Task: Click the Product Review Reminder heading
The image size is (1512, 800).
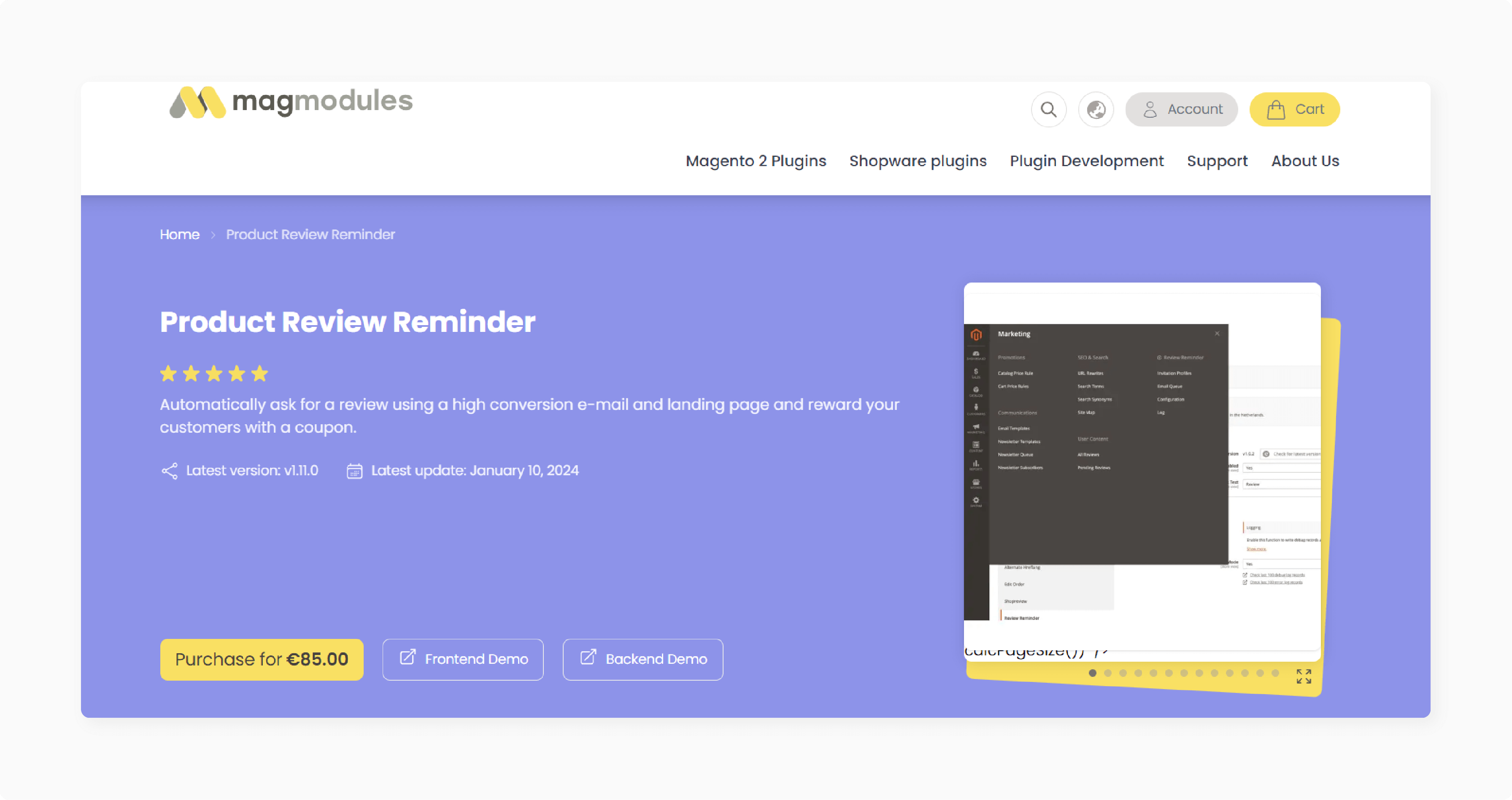Action: coord(348,322)
